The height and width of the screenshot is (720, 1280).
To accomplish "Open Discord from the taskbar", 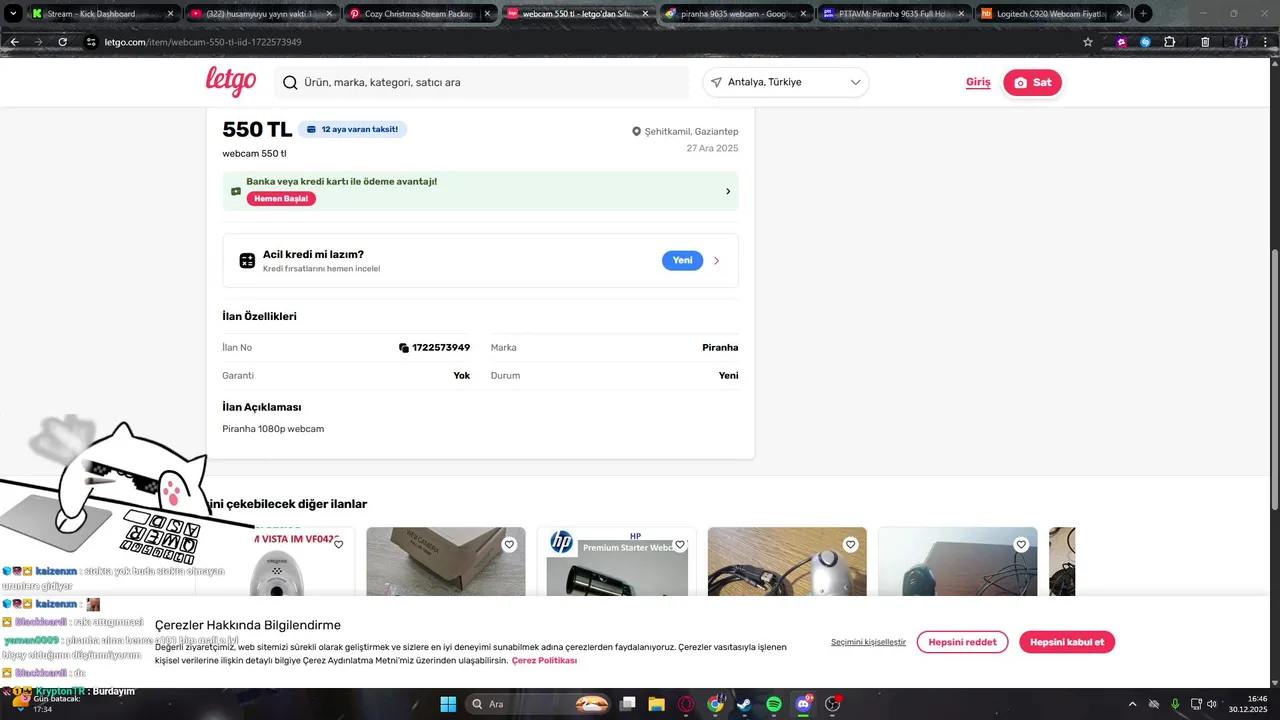I will click(803, 704).
